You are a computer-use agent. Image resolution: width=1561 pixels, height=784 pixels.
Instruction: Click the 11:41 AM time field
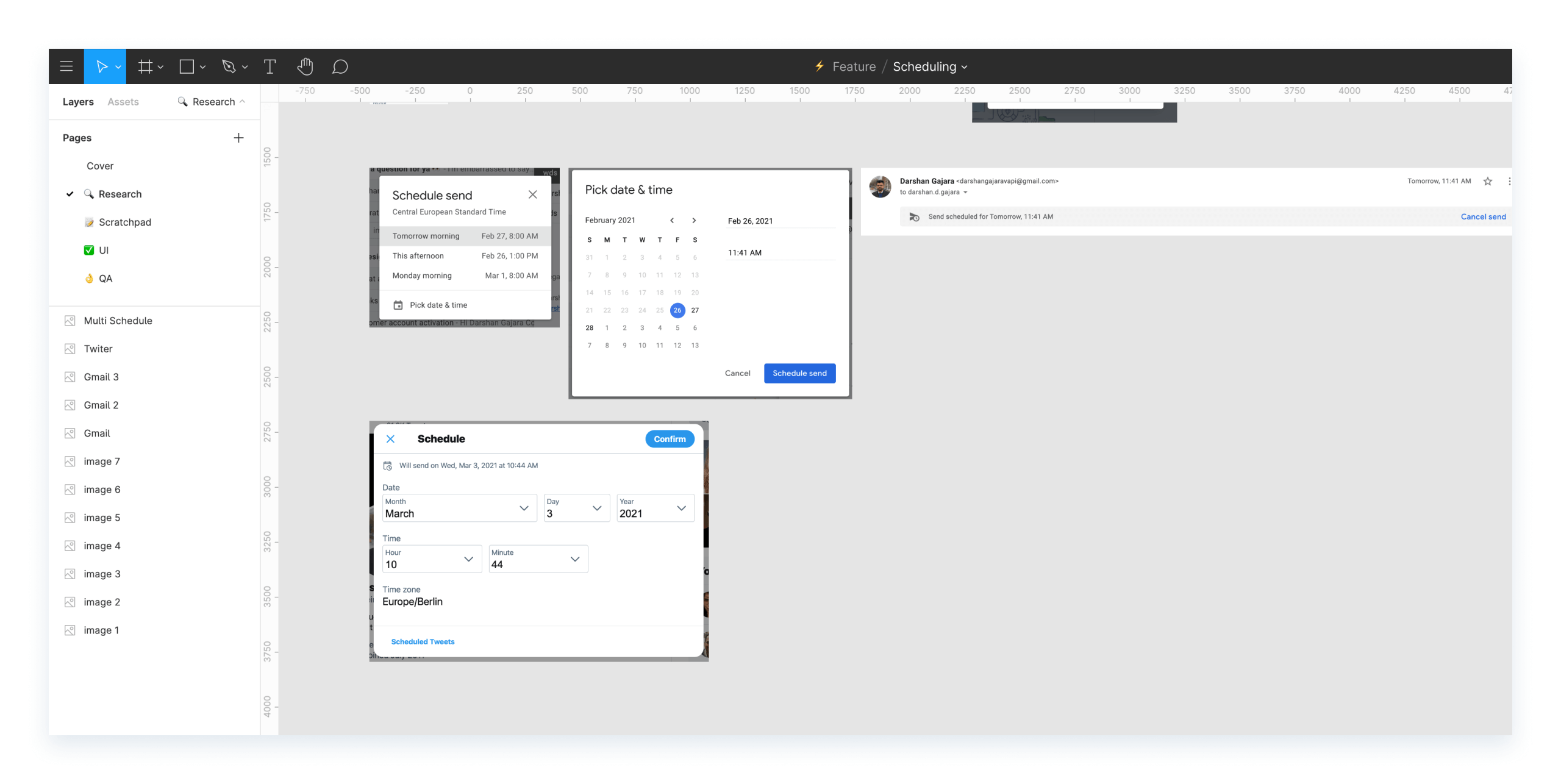[x=781, y=252]
